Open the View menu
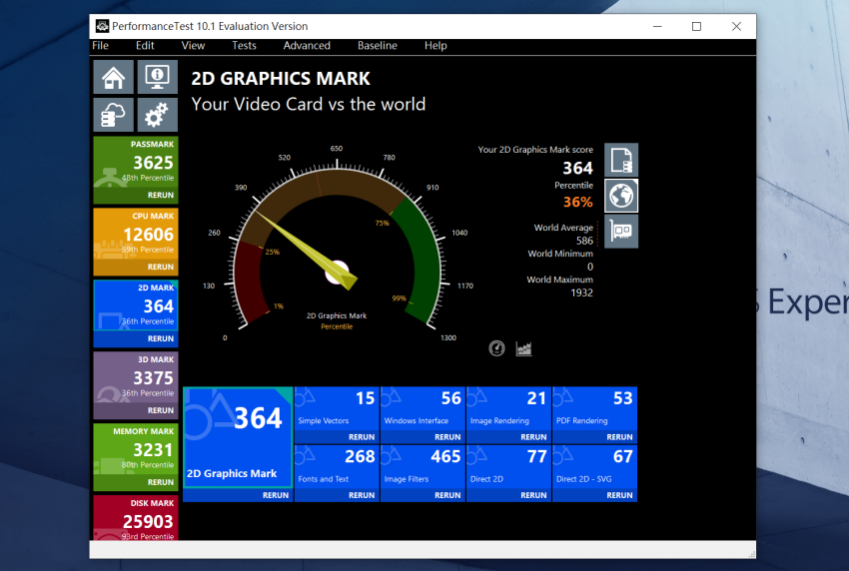 [193, 45]
